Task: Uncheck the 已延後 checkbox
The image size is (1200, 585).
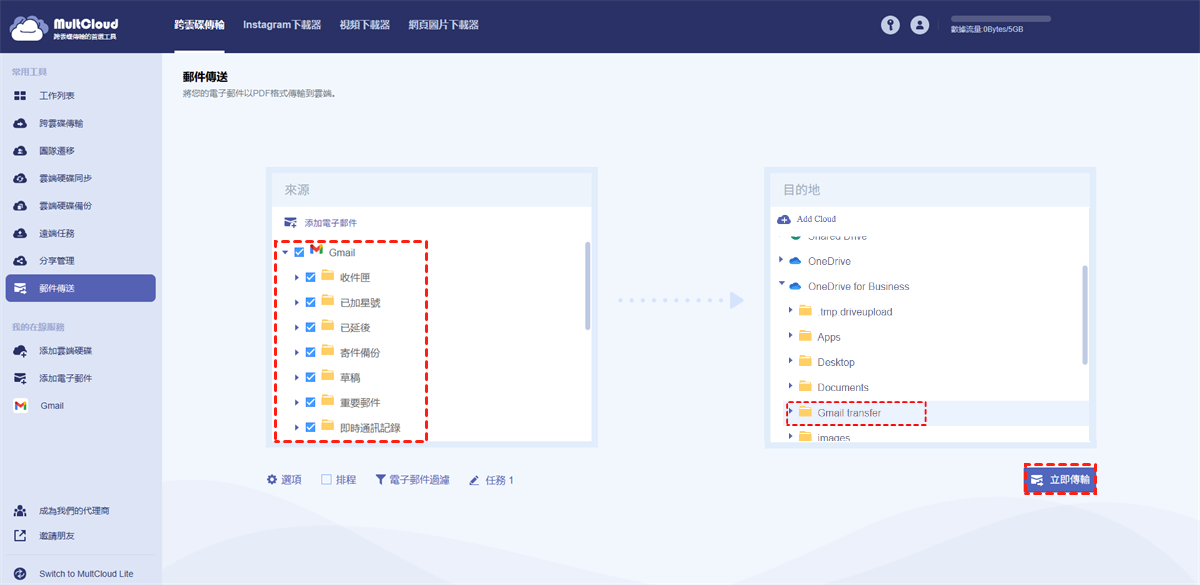Action: pyautogui.click(x=311, y=327)
